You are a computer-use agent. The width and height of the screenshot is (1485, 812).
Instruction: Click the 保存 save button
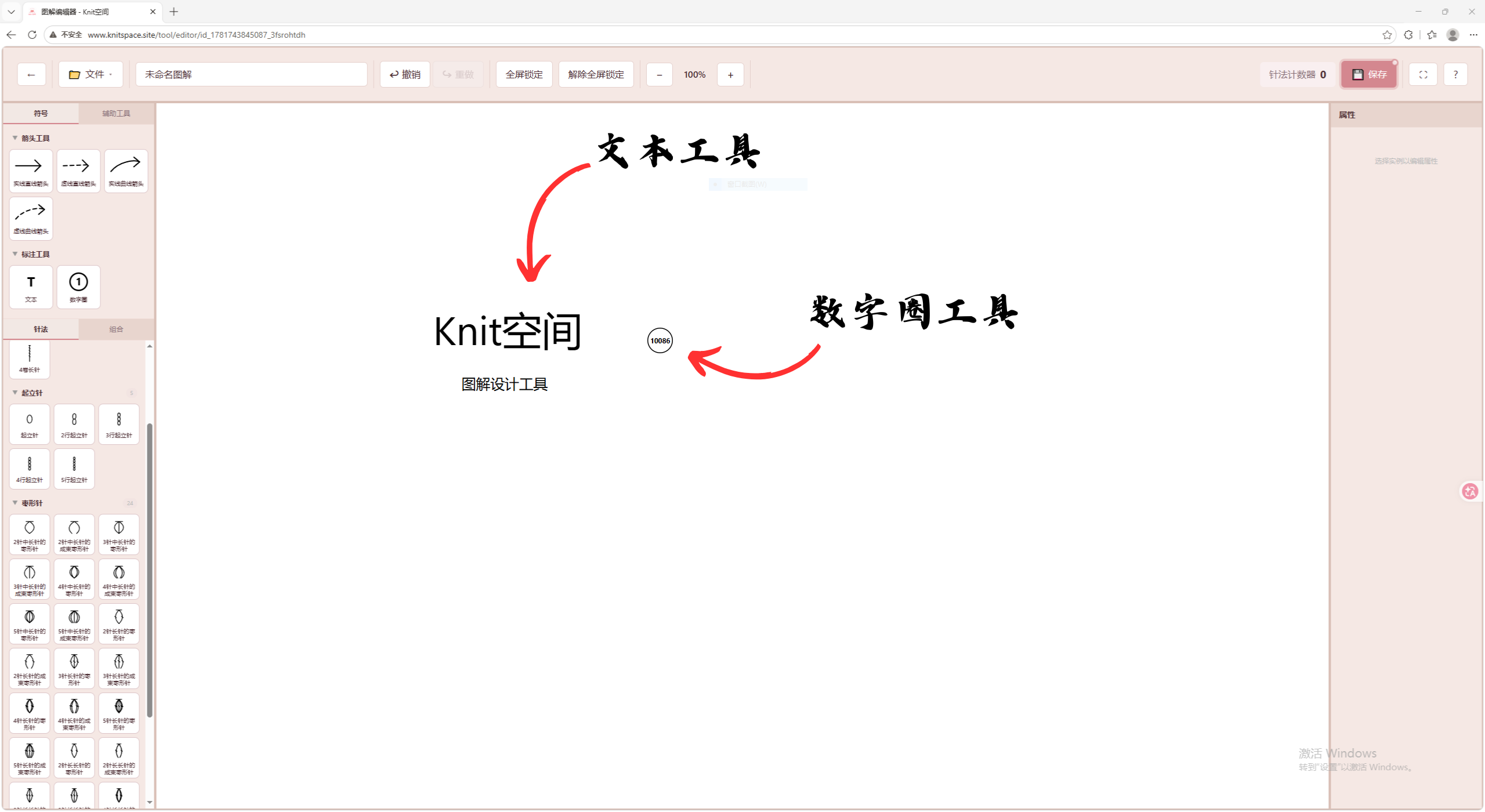1369,74
